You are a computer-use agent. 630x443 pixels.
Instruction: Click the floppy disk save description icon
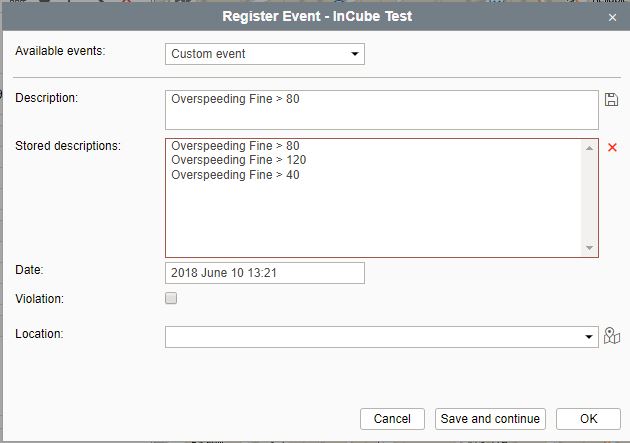click(612, 99)
